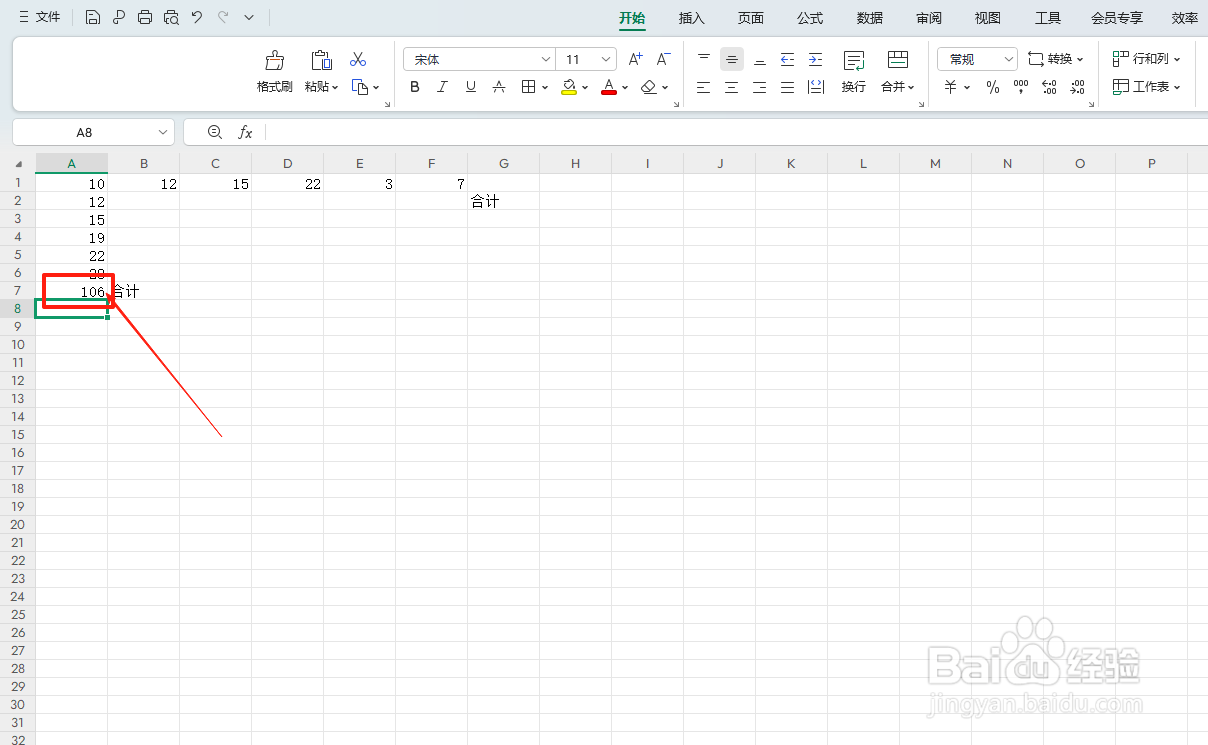The width and height of the screenshot is (1208, 745).
Task: Switch to the Formulas (公式) tab
Action: (810, 18)
